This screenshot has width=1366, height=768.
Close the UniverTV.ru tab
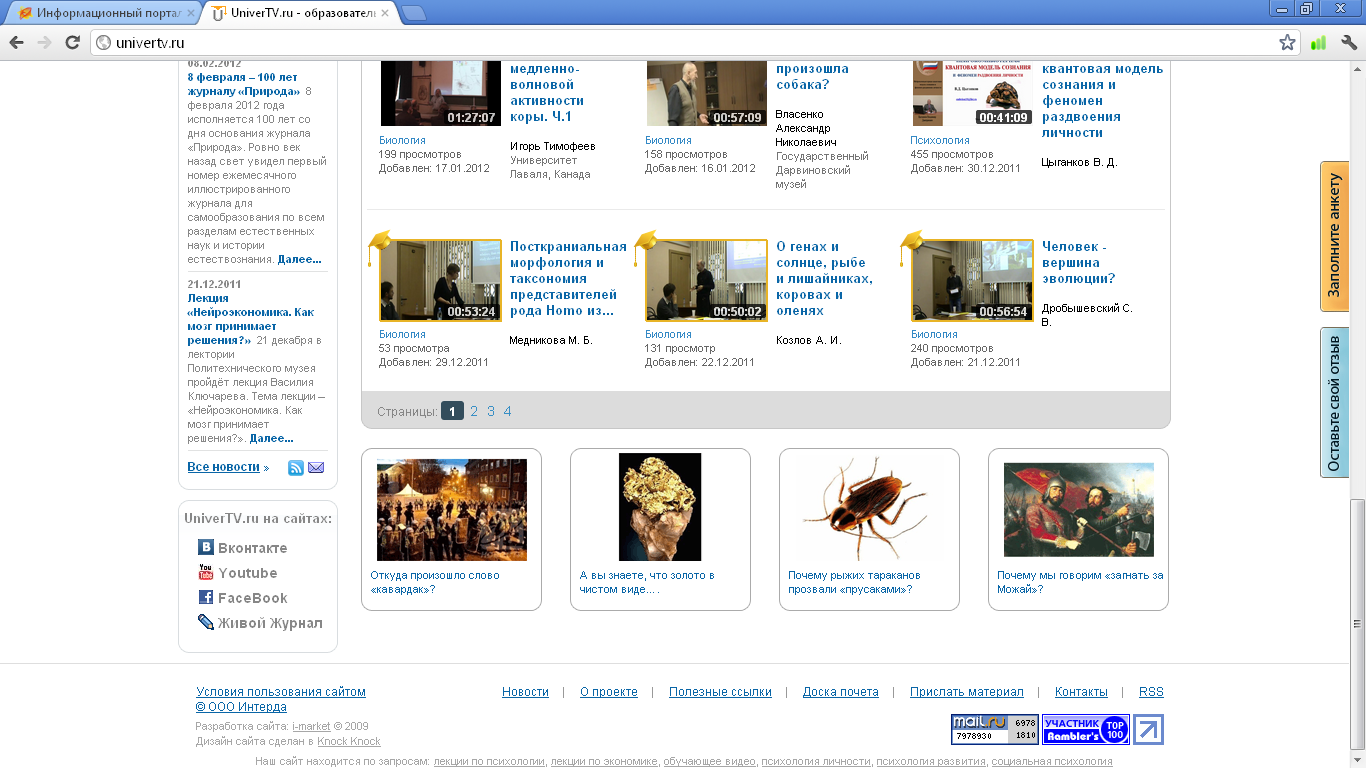(x=385, y=13)
